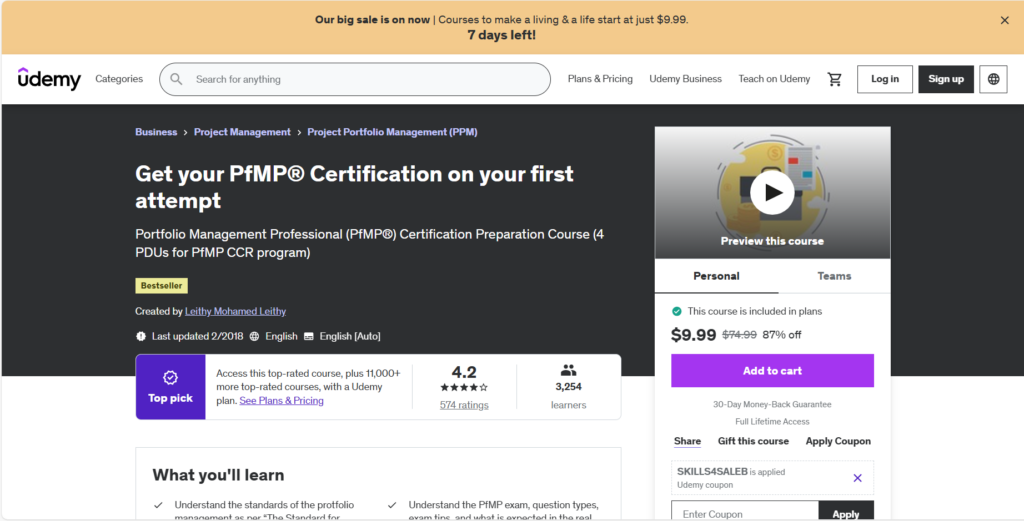Open instructor Leithy Mohamed Leithy profile

235,311
